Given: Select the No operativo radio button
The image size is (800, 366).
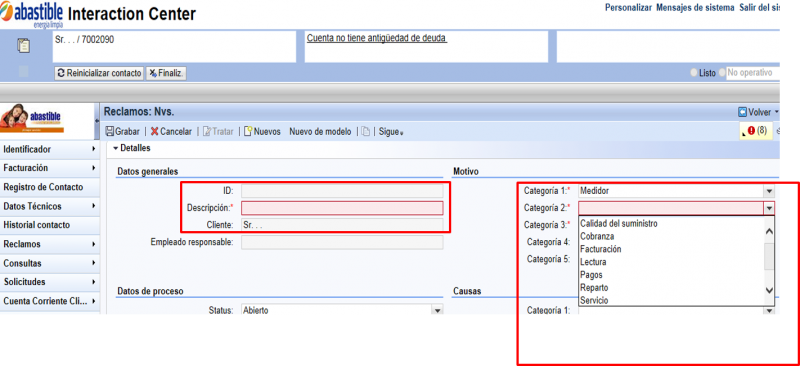Looking at the screenshot, I should (x=722, y=73).
